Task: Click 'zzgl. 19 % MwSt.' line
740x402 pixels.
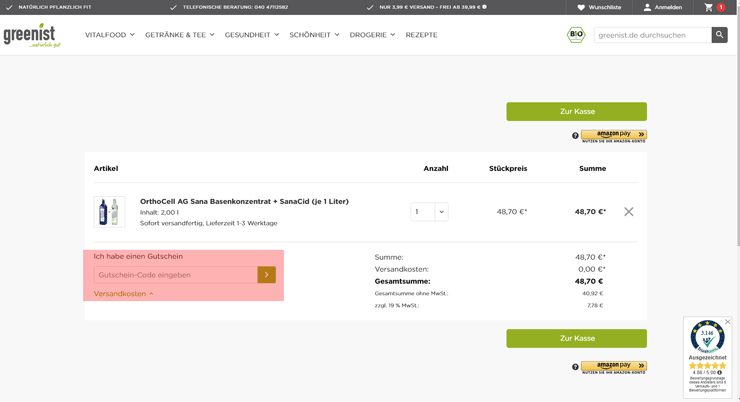Action: coord(396,306)
